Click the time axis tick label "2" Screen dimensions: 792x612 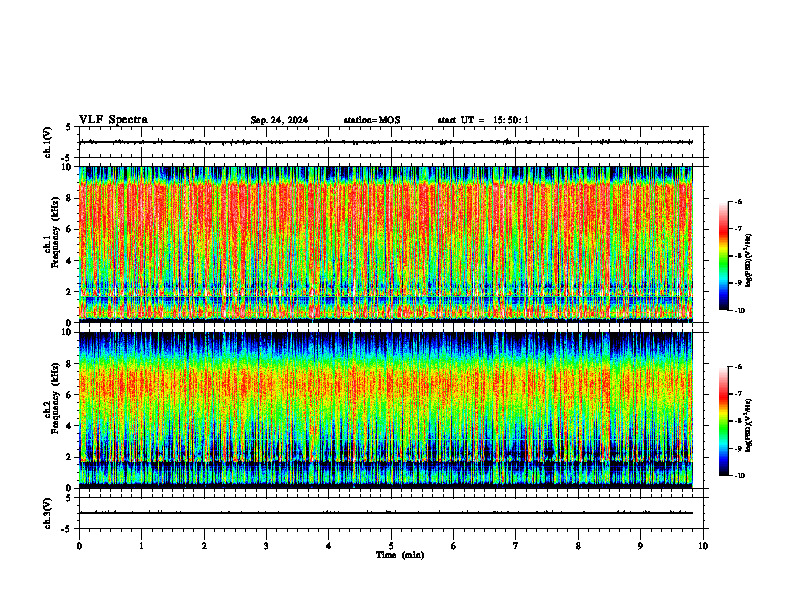[204, 546]
